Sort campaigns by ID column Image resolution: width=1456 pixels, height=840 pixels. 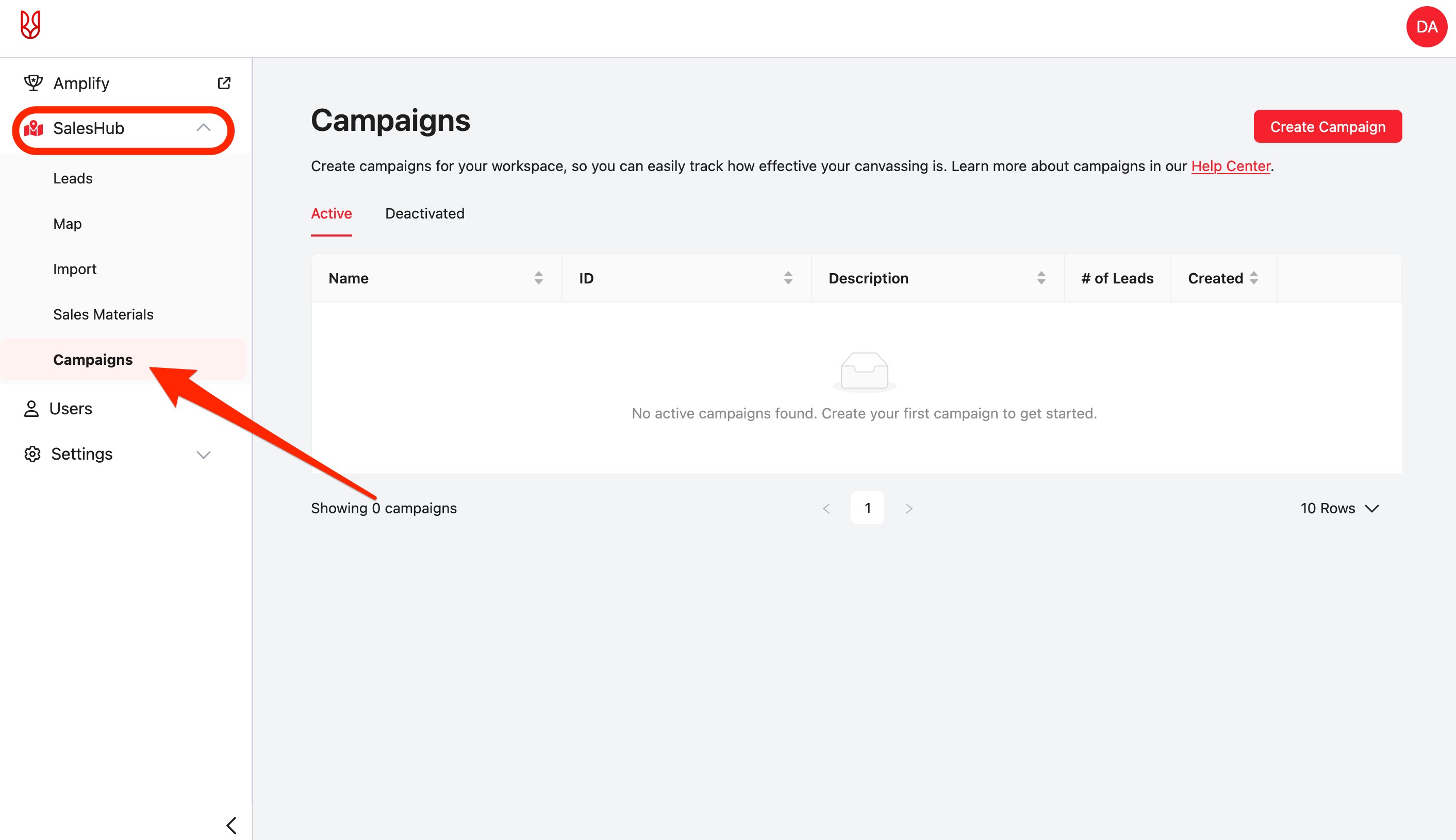[x=788, y=278]
